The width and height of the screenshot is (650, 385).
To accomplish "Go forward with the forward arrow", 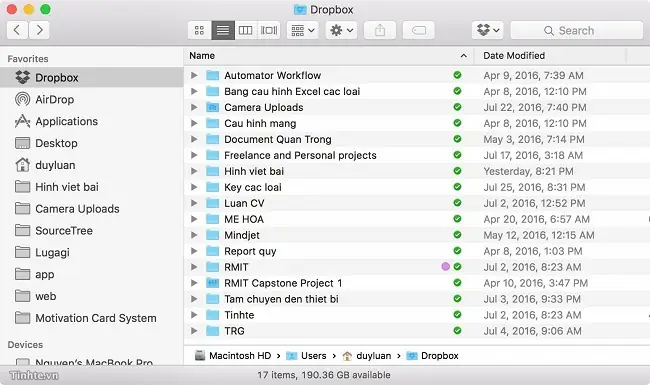I will [39, 30].
